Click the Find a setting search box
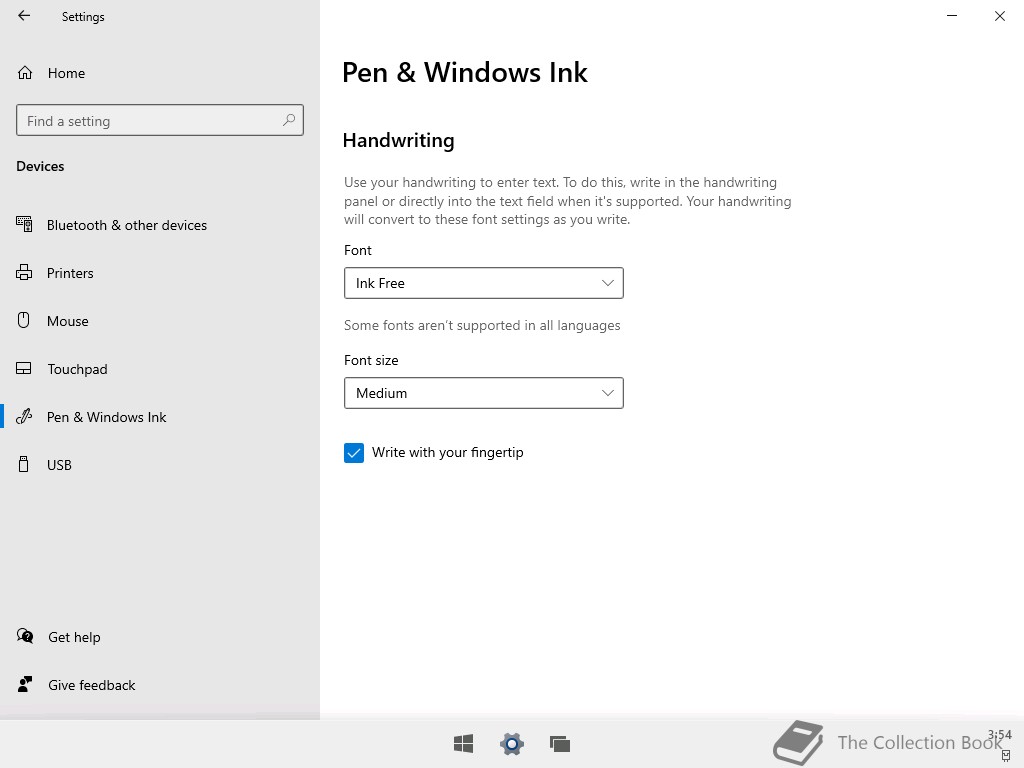The width and height of the screenshot is (1024, 768). click(160, 120)
